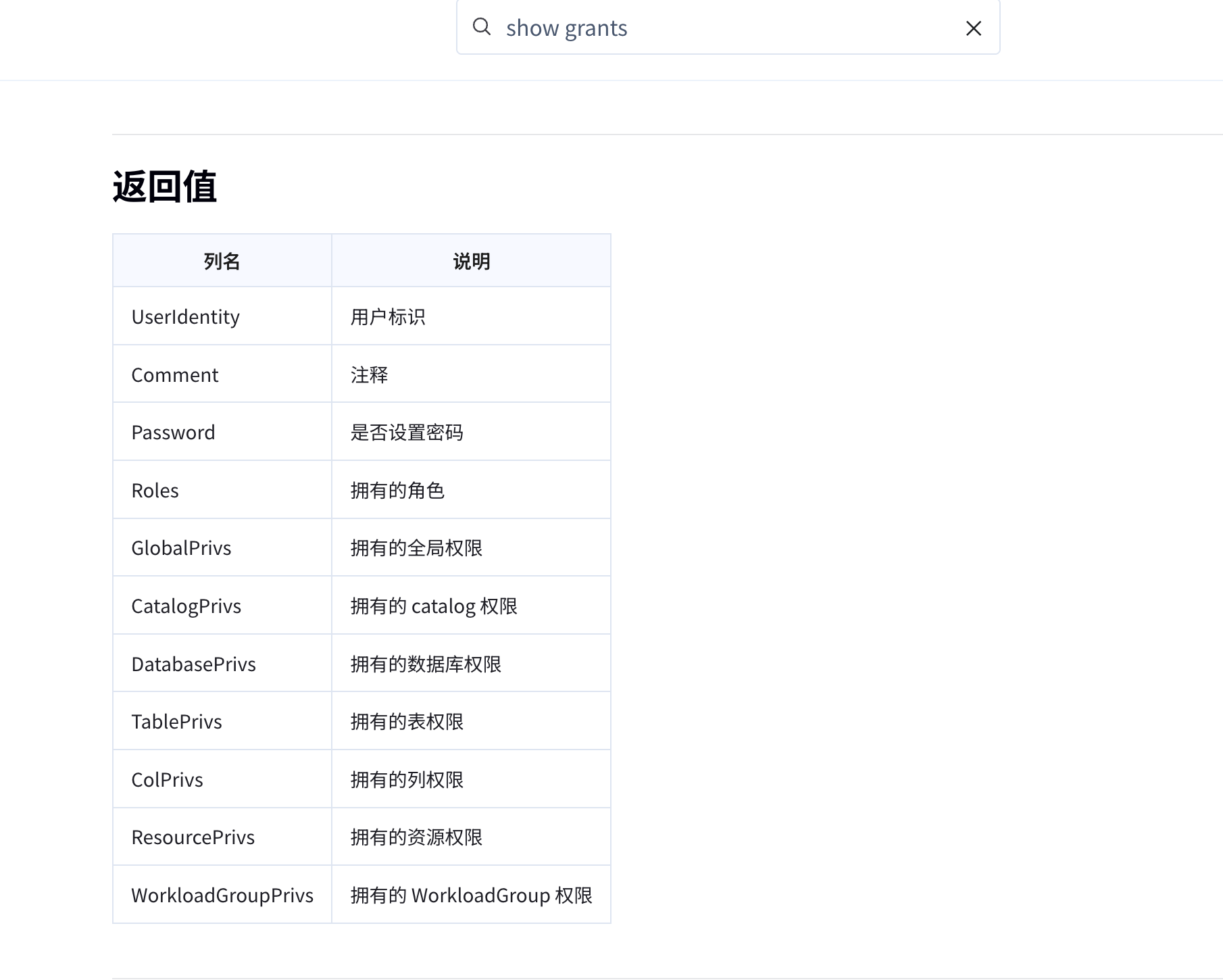1223x980 pixels.
Task: Click the 说明 column header
Action: (471, 261)
